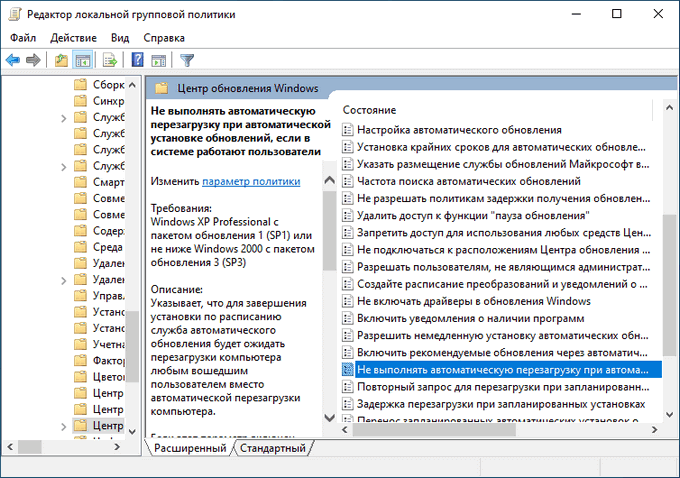Expand the selected Центр tree node
680x478 pixels.
(x=64, y=426)
